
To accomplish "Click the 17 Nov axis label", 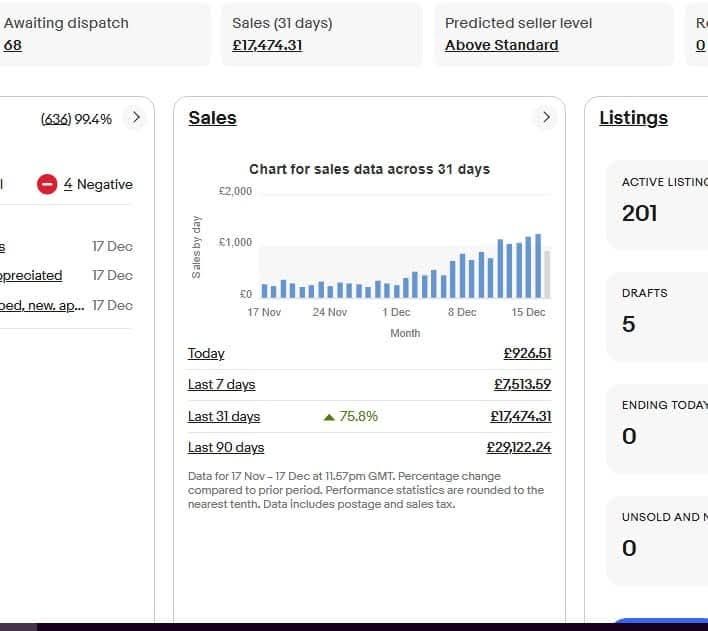I will pyautogui.click(x=264, y=312).
